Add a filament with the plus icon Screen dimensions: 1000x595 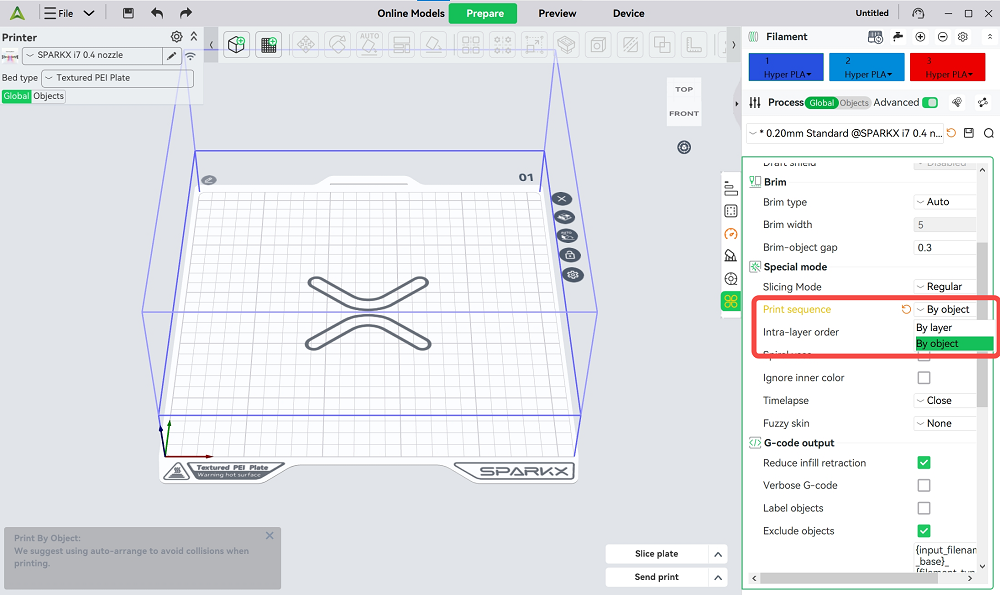pyautogui.click(x=920, y=37)
